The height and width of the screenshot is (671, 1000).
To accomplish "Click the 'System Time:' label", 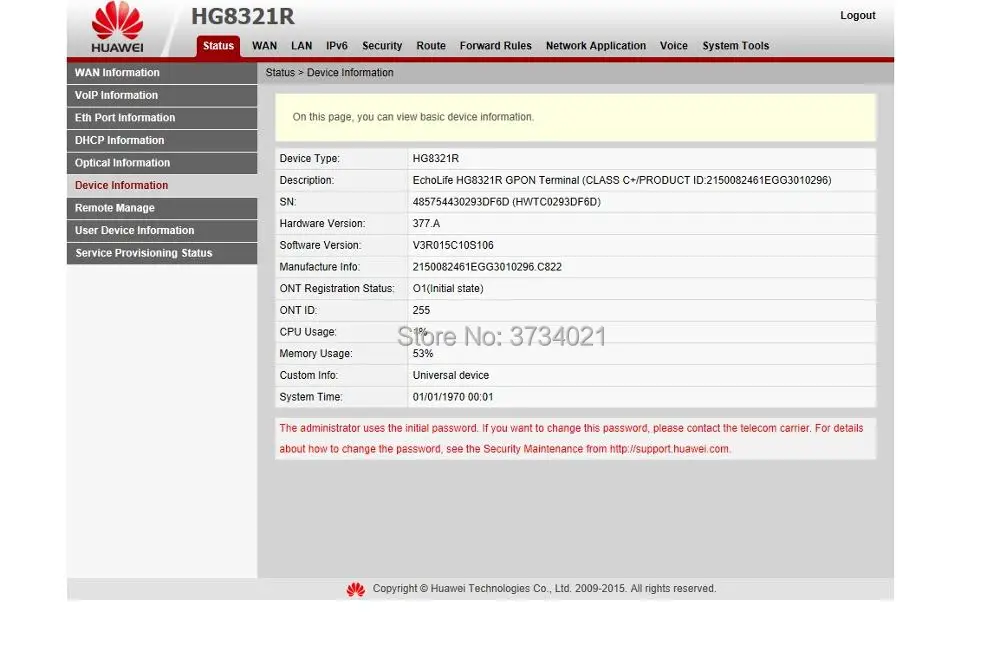I will [311, 397].
